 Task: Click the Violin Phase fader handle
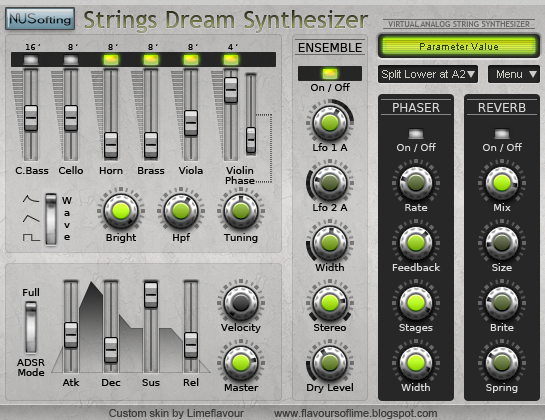(251, 140)
